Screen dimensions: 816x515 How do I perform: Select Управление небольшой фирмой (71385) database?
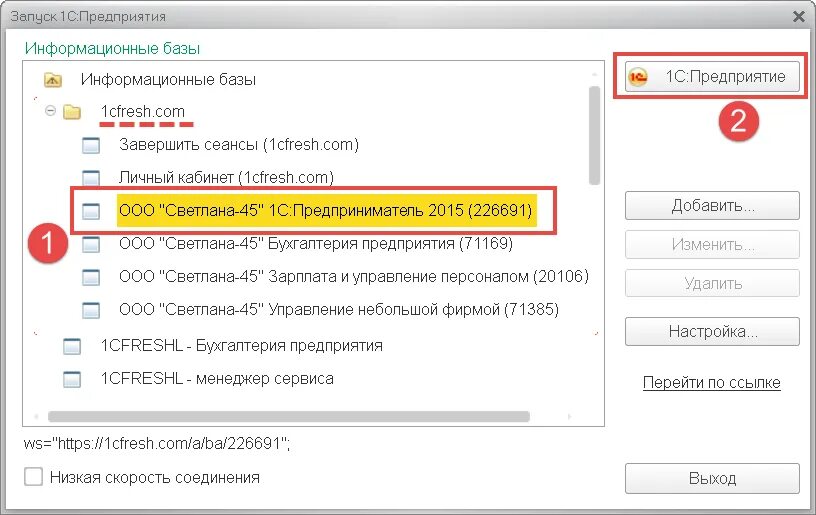click(339, 310)
